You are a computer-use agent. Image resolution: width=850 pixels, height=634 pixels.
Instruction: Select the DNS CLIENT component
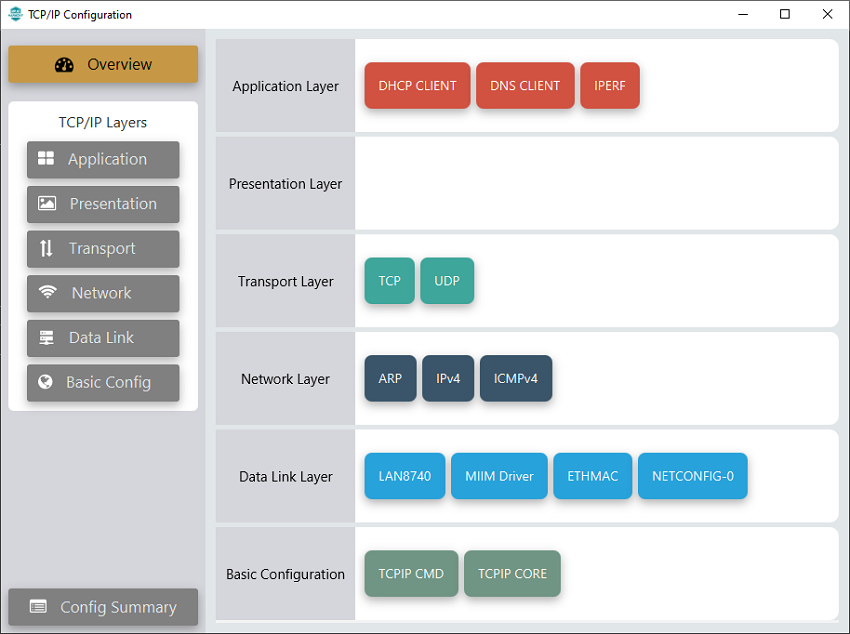pyautogui.click(x=525, y=86)
